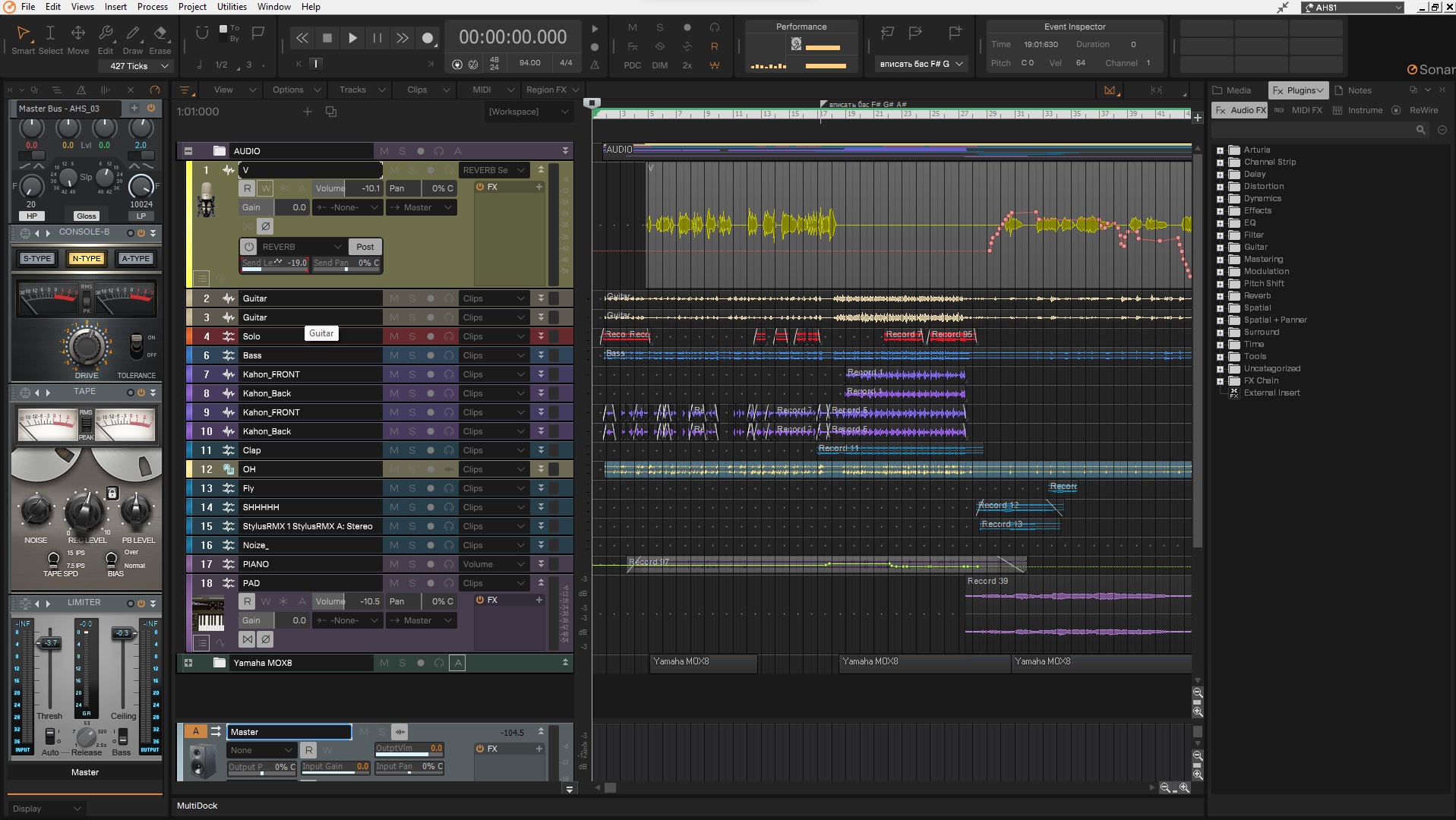Viewport: 1456px width, 820px height.
Task: Choose the Erase tool
Action: coord(160,33)
